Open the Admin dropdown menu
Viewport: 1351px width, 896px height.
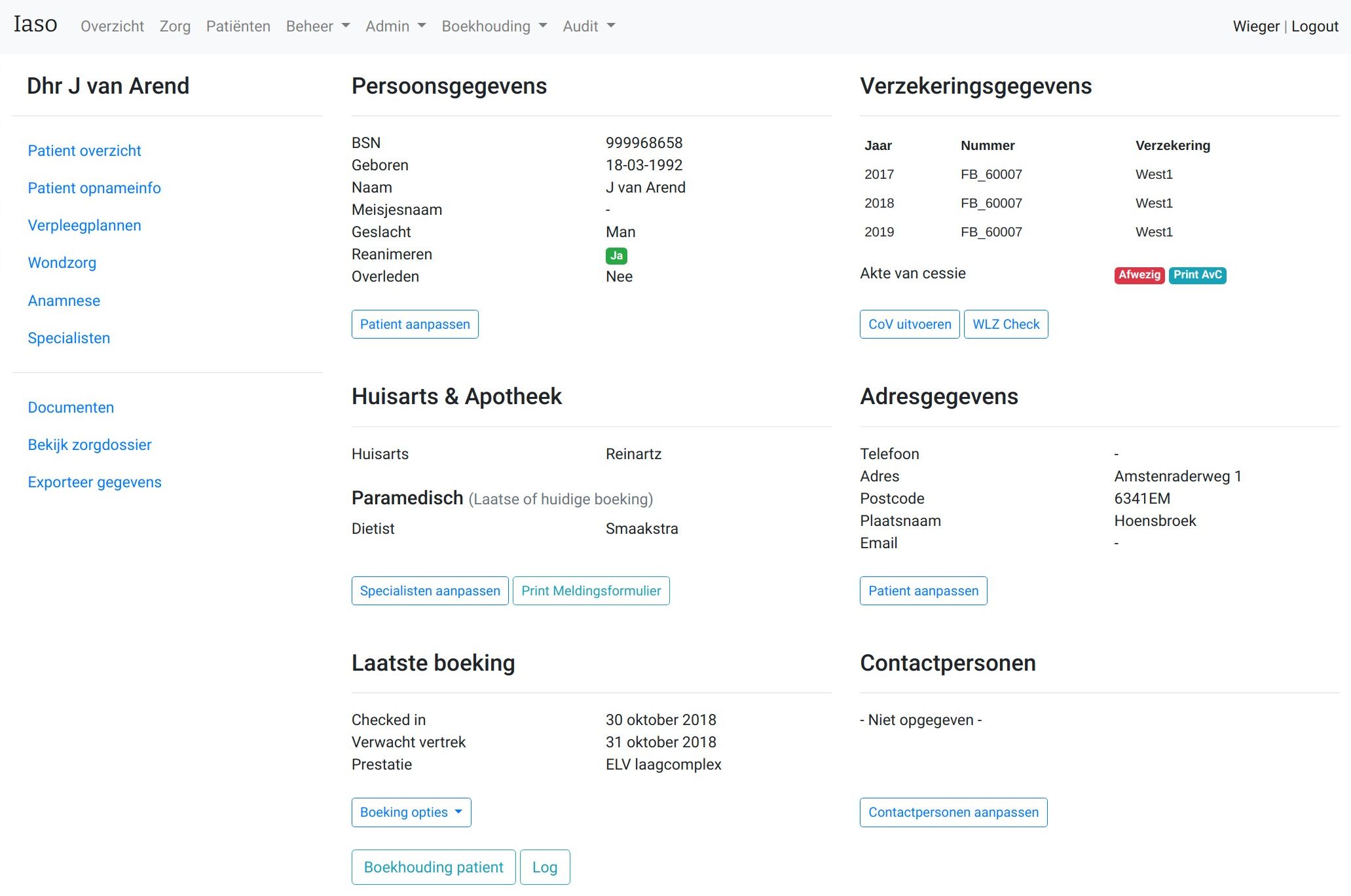pyautogui.click(x=396, y=26)
